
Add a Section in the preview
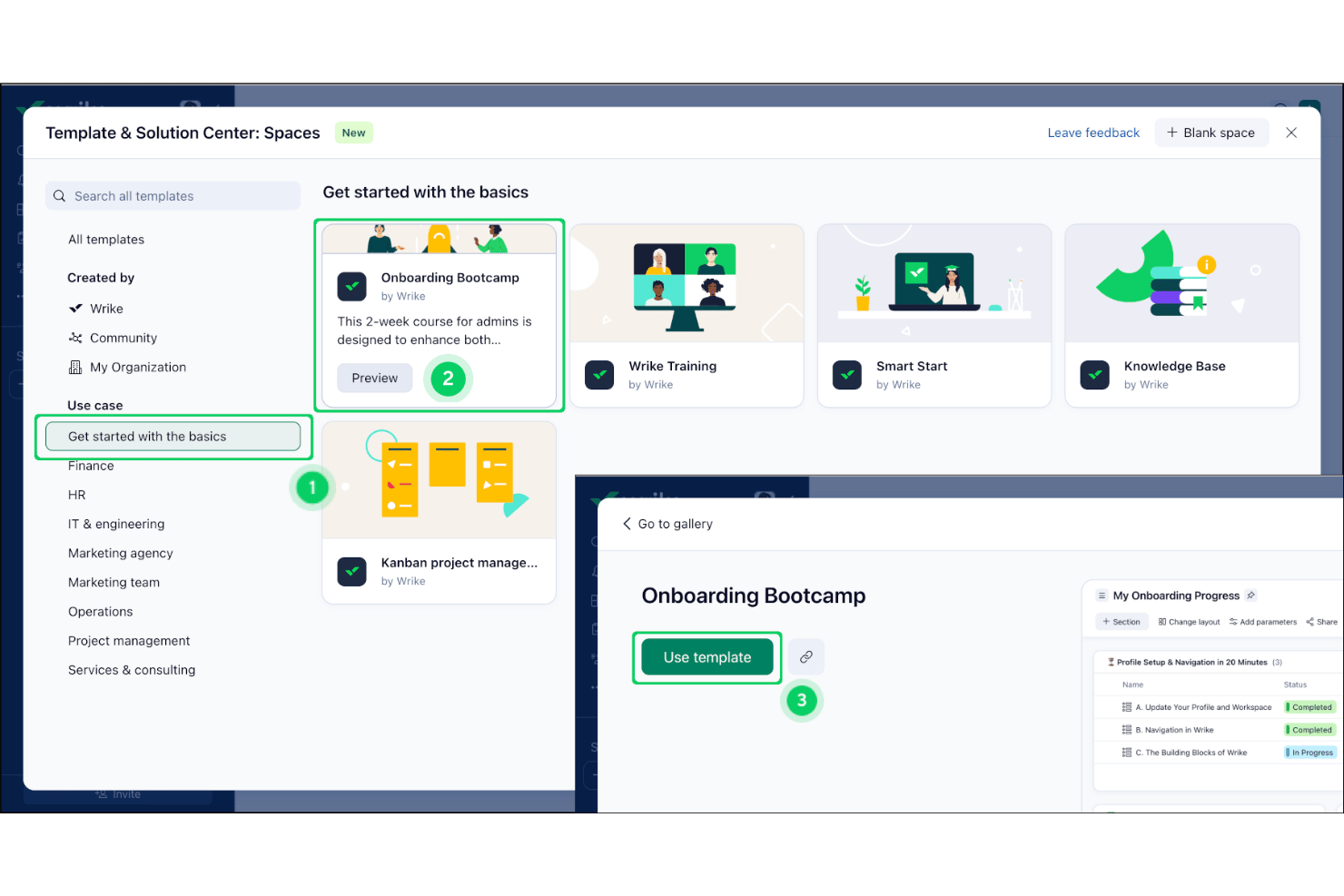pos(1121,622)
